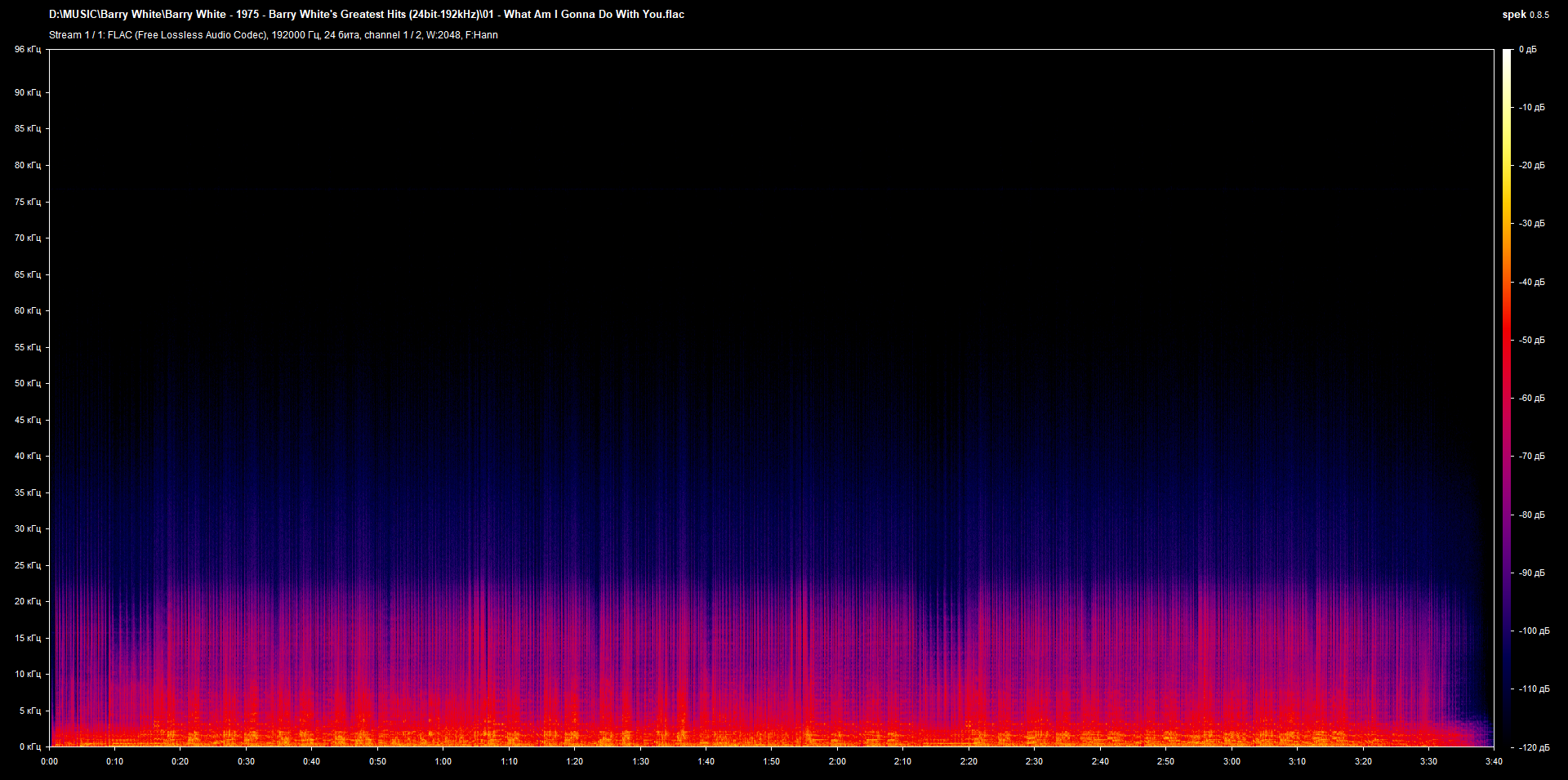Click the 0 кГц frequency axis label
The width and height of the screenshot is (1568, 780).
[30, 747]
